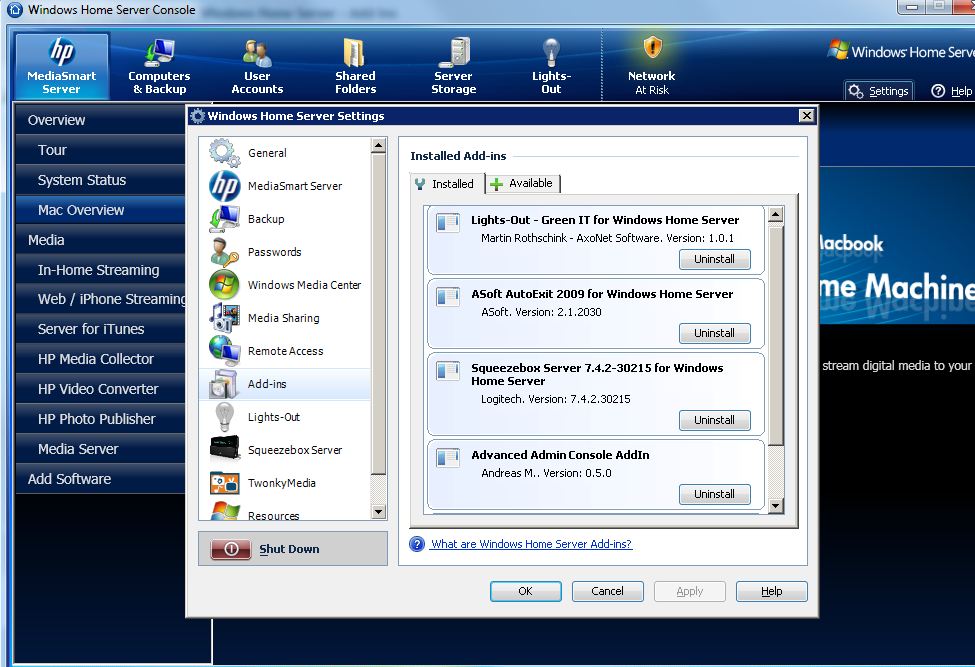Open Web / iPhone Streaming in sidebar
This screenshot has width=975, height=667.
click(x=100, y=299)
